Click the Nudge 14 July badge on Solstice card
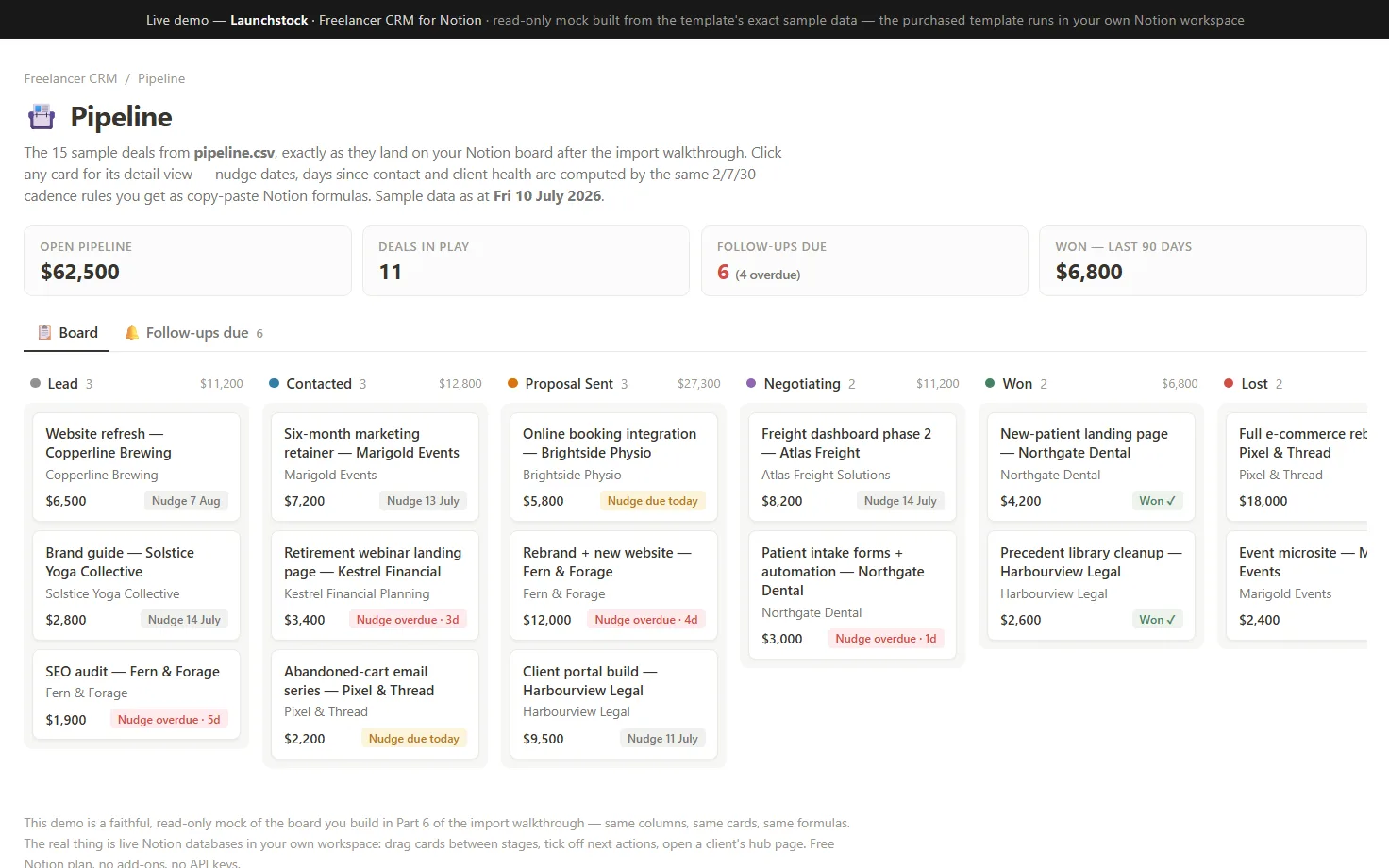 pyautogui.click(x=184, y=620)
